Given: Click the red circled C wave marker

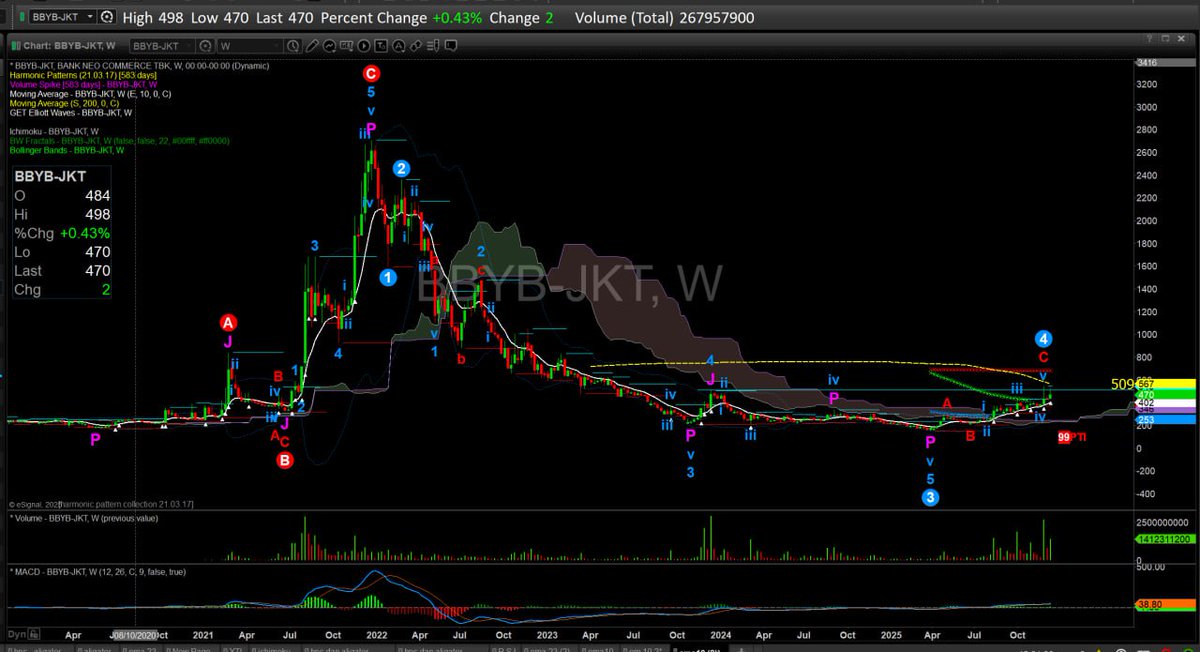Looking at the screenshot, I should [x=371, y=72].
